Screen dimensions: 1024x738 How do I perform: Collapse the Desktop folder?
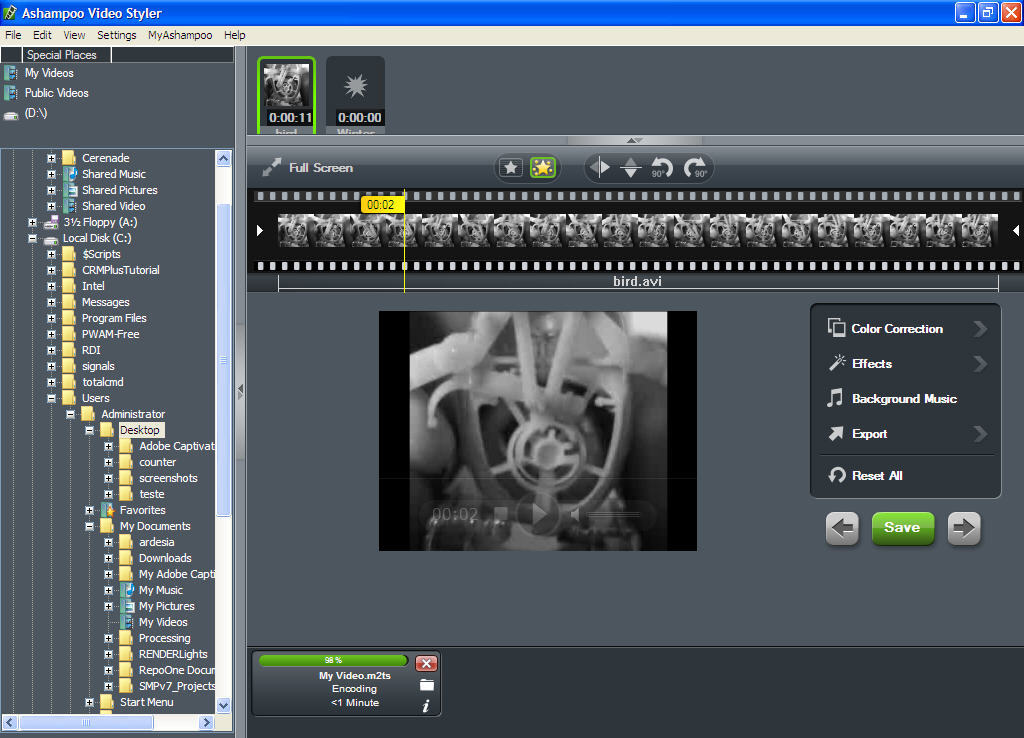[89, 430]
